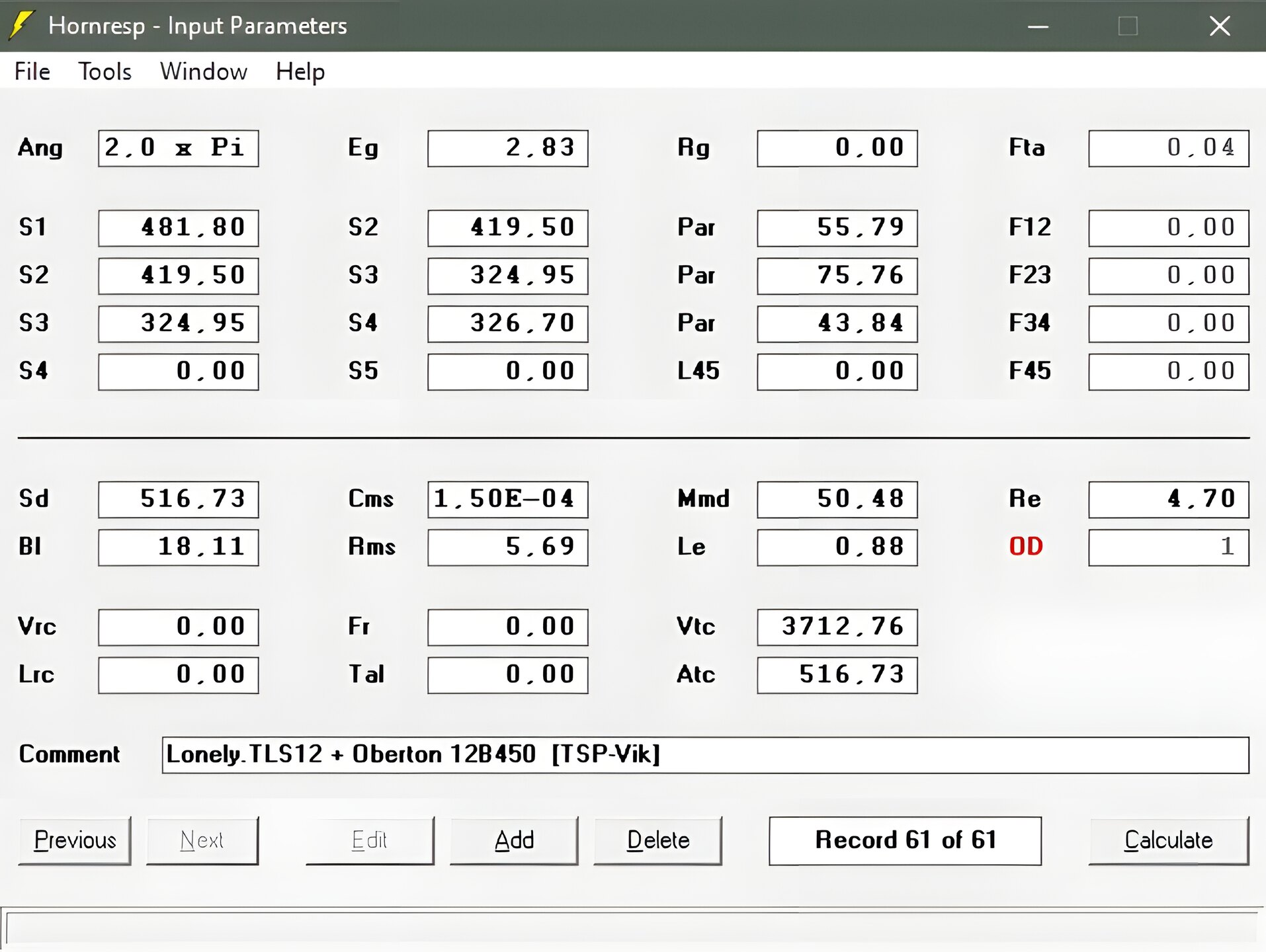Viewport: 1266px width, 952px height.
Task: Click the Add record button
Action: coord(514,840)
